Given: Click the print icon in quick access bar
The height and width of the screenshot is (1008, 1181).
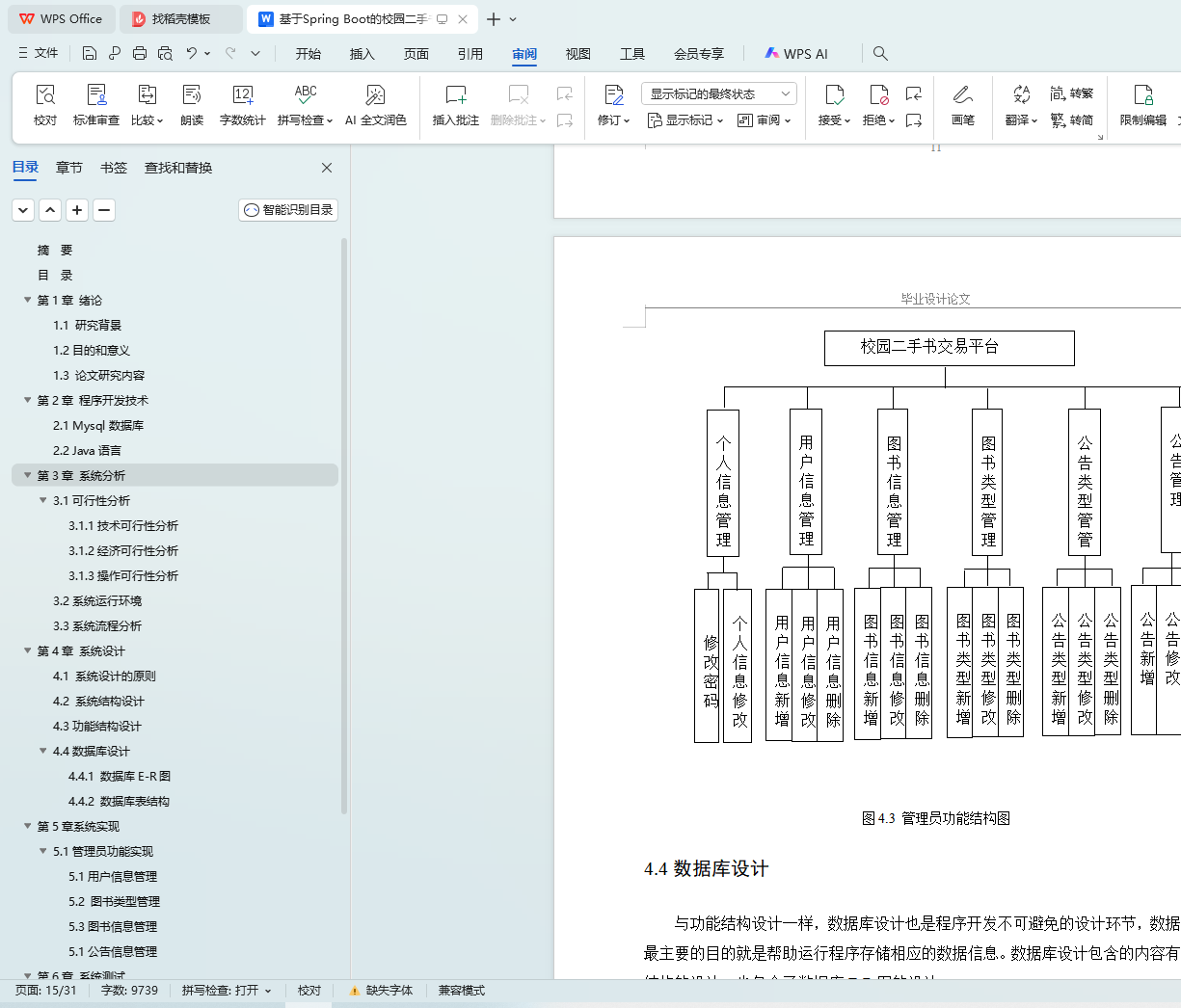Looking at the screenshot, I should click(140, 53).
